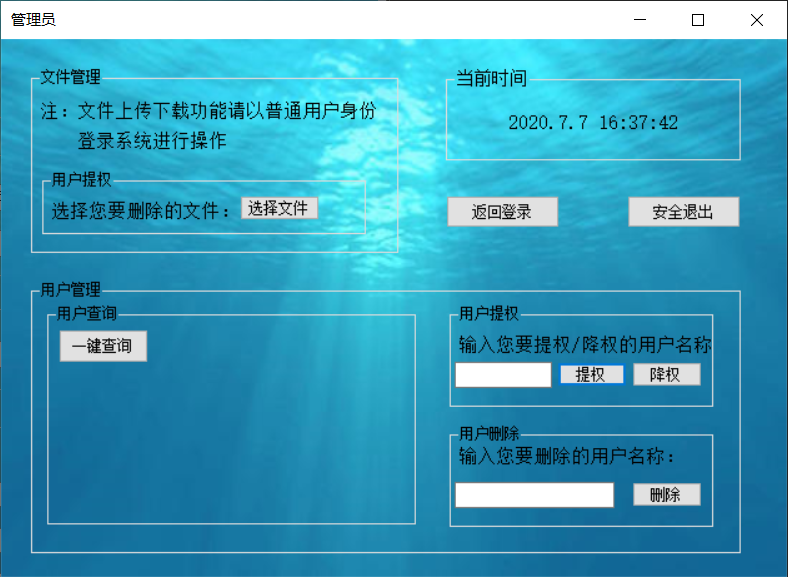The image size is (788, 577).
Task: Click the 输入您要删除的用户名称 label
Action: pos(566,456)
